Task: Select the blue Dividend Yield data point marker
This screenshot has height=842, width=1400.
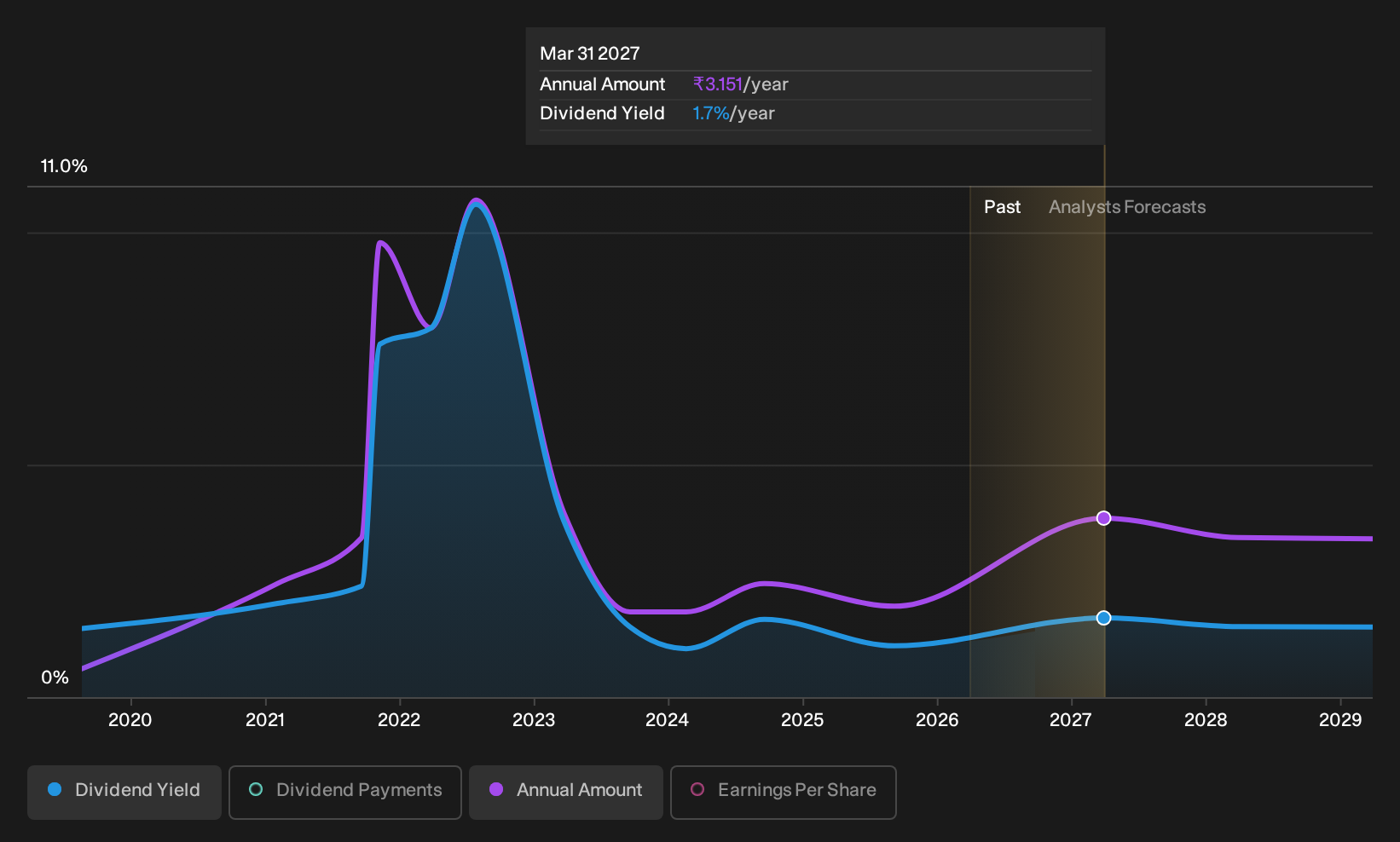Action: click(1103, 618)
